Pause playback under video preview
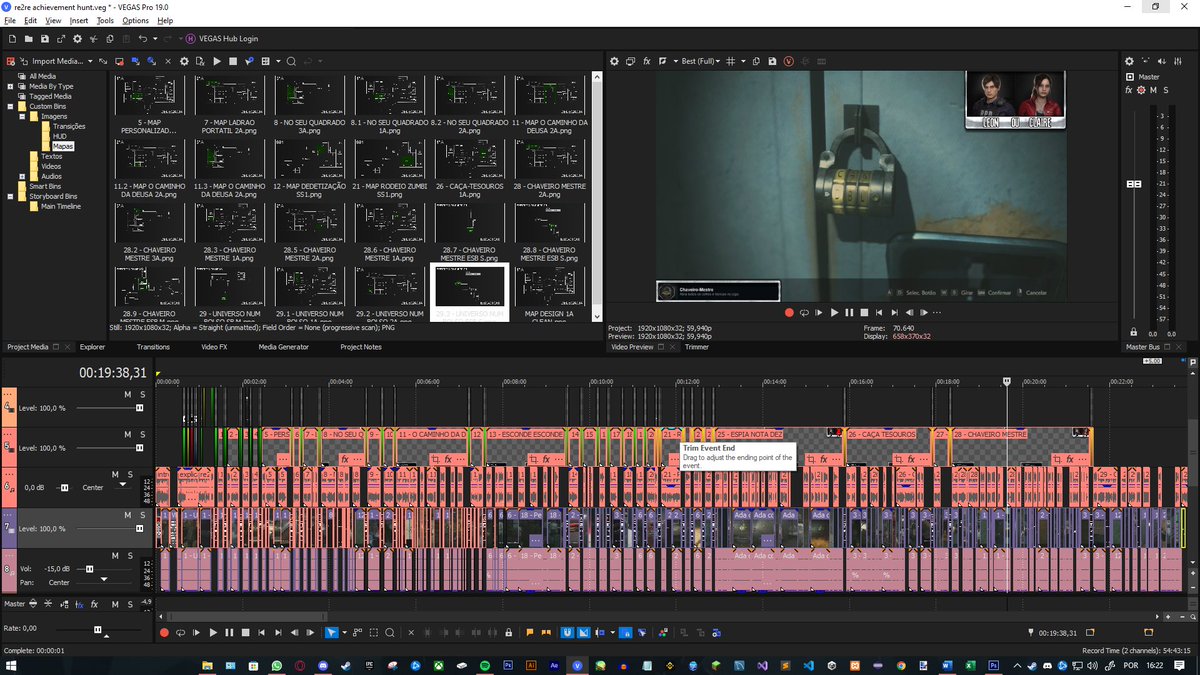The width and height of the screenshot is (1200, 675). click(849, 313)
